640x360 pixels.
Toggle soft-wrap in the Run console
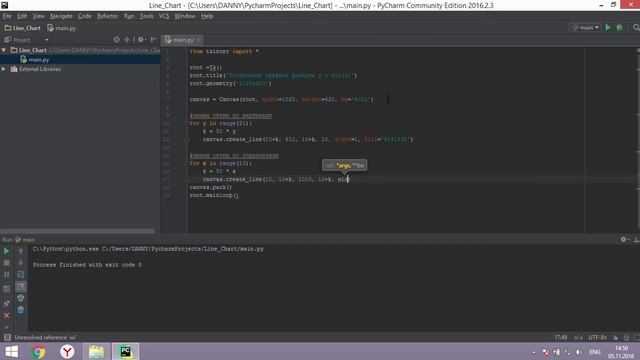point(21,275)
